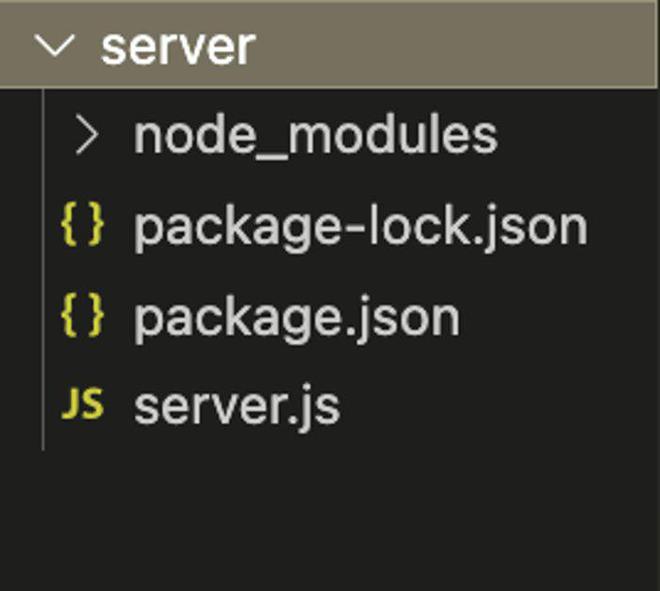
Task: Click the curly braces icon beside package.json
Action: coord(82,316)
